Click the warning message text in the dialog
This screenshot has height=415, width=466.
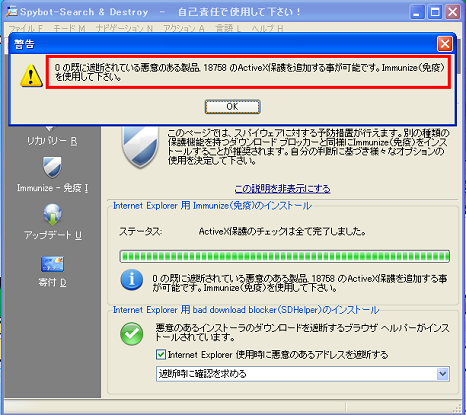click(249, 72)
